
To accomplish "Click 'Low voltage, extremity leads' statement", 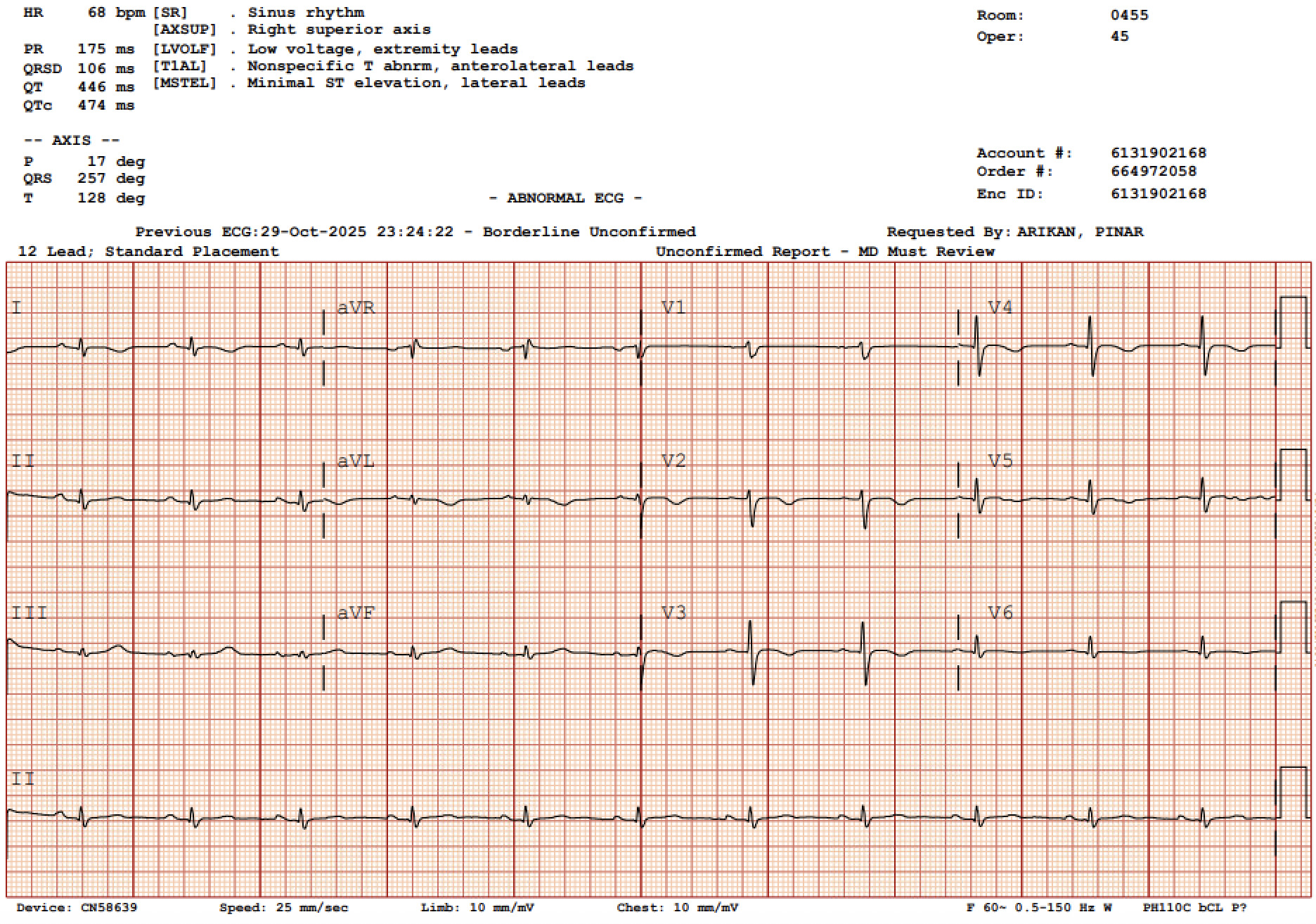I will pos(382,49).
